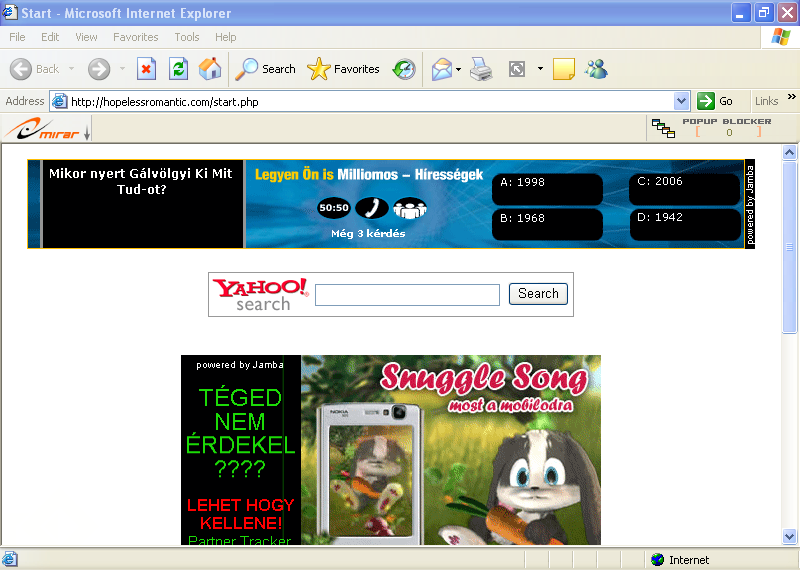The height and width of the screenshot is (570, 800).
Task: Open the yellow note Discuss icon
Action: pos(564,69)
